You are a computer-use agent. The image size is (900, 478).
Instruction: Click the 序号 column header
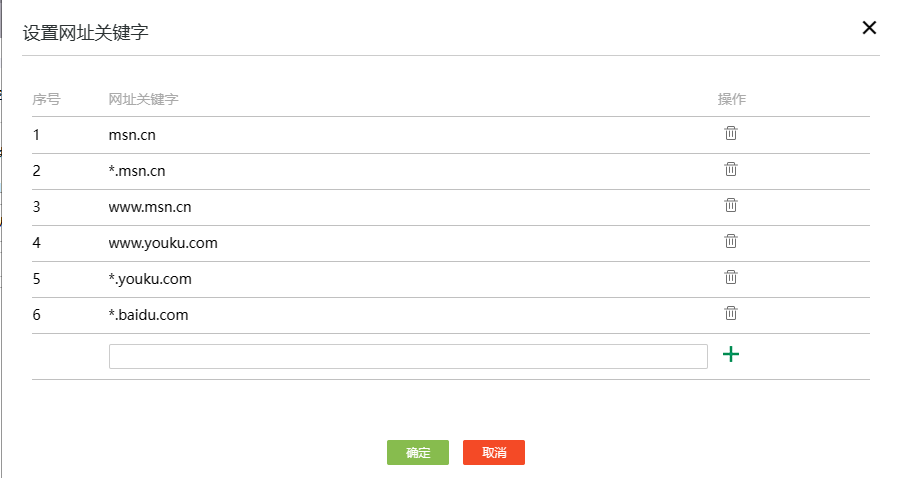(x=46, y=99)
